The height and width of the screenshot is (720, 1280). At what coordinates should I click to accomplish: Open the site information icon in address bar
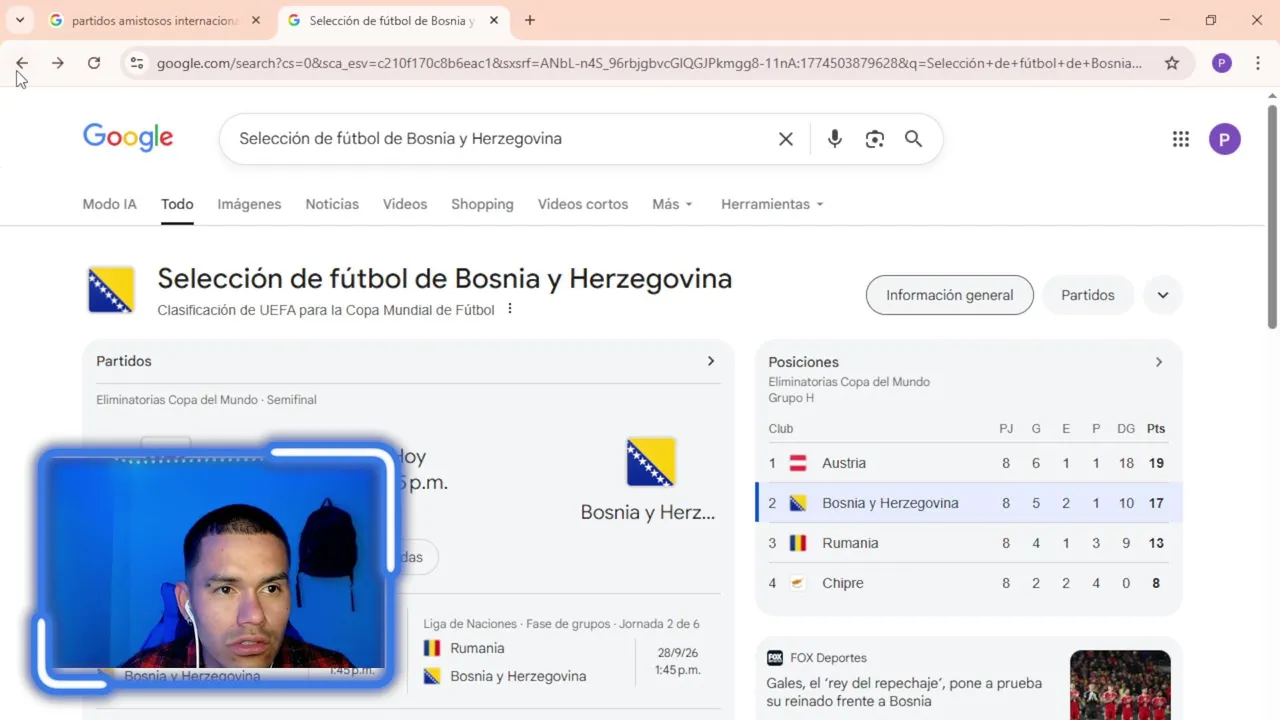(x=137, y=63)
